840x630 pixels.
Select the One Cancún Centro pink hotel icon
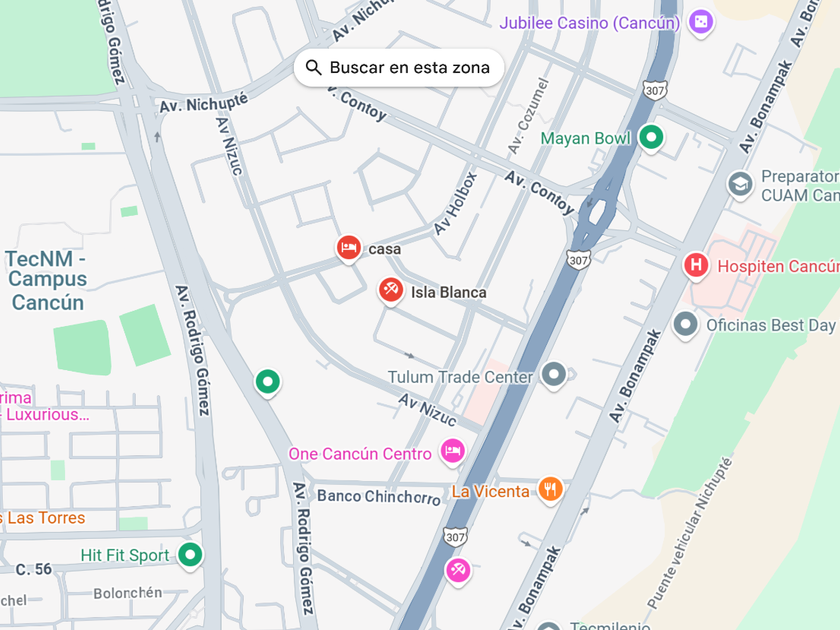click(x=453, y=452)
